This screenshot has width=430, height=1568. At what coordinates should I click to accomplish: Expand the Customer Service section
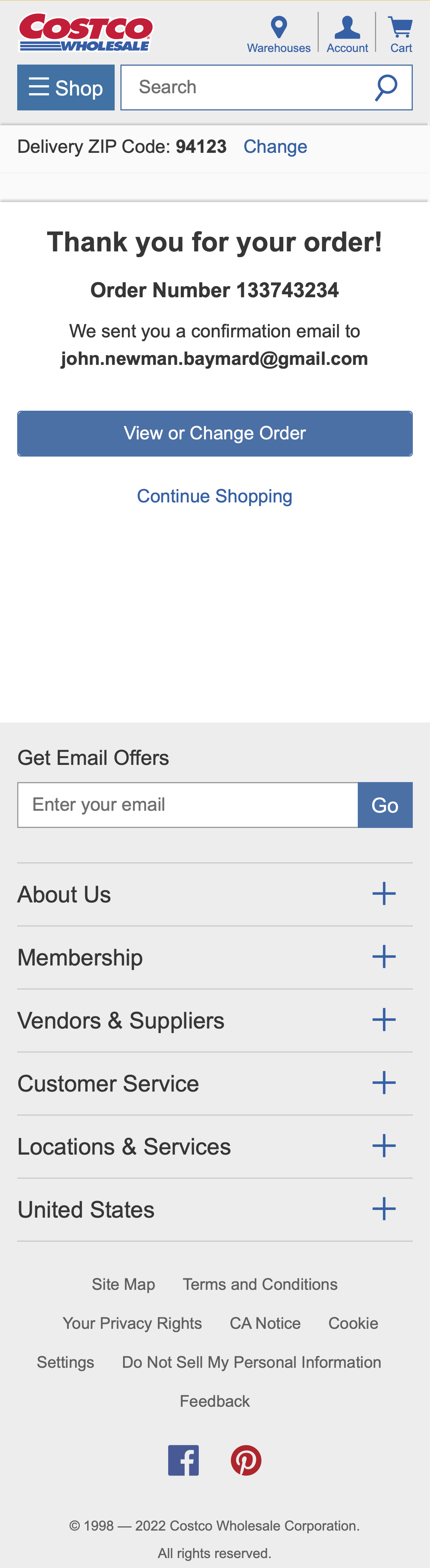point(384,1083)
